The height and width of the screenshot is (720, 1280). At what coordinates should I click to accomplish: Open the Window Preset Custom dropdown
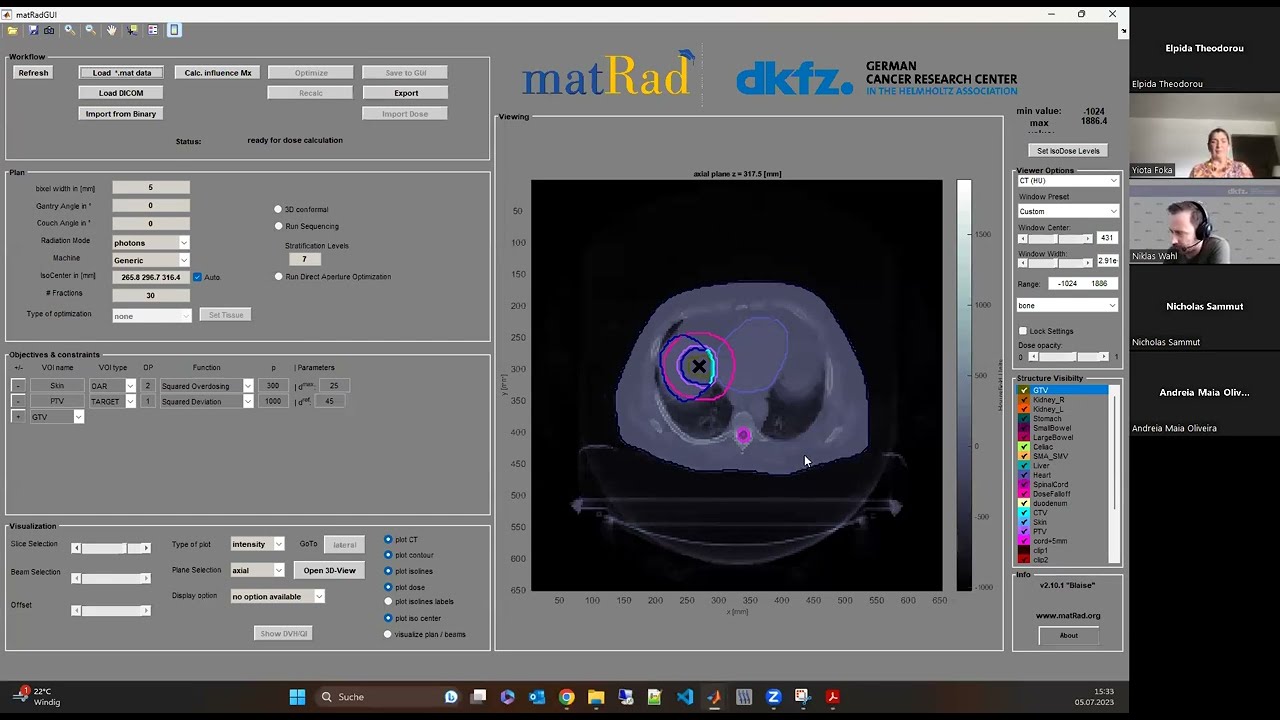coord(1067,211)
